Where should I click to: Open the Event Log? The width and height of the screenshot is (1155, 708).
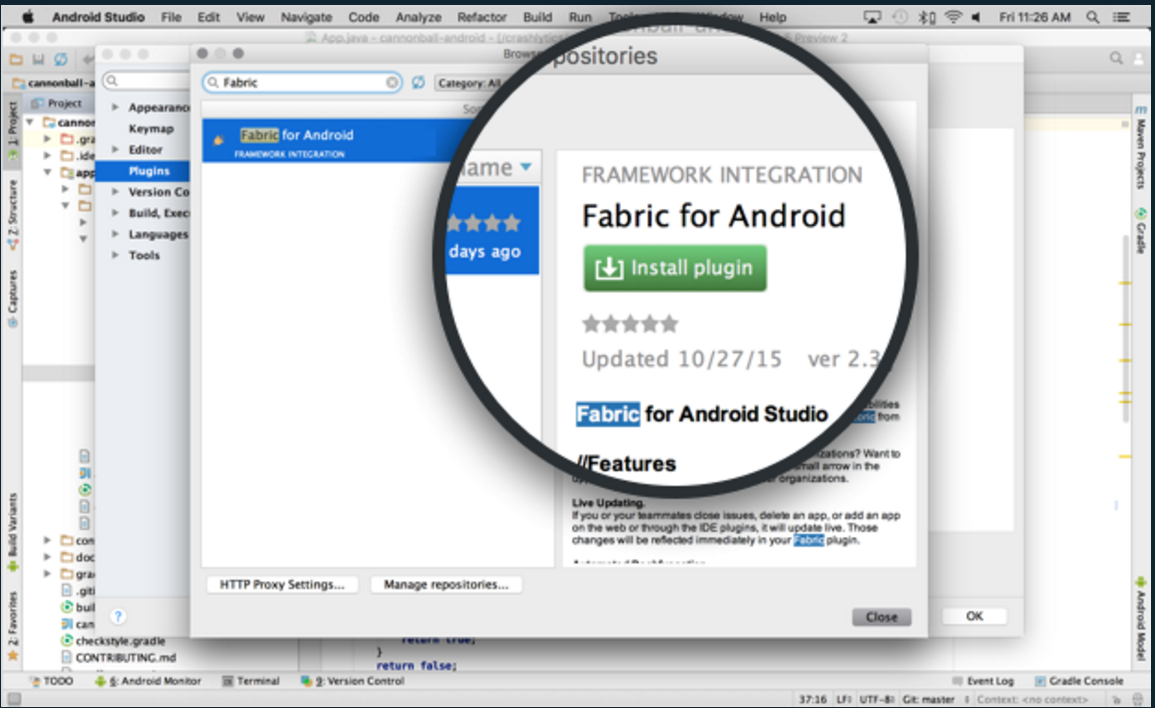983,681
